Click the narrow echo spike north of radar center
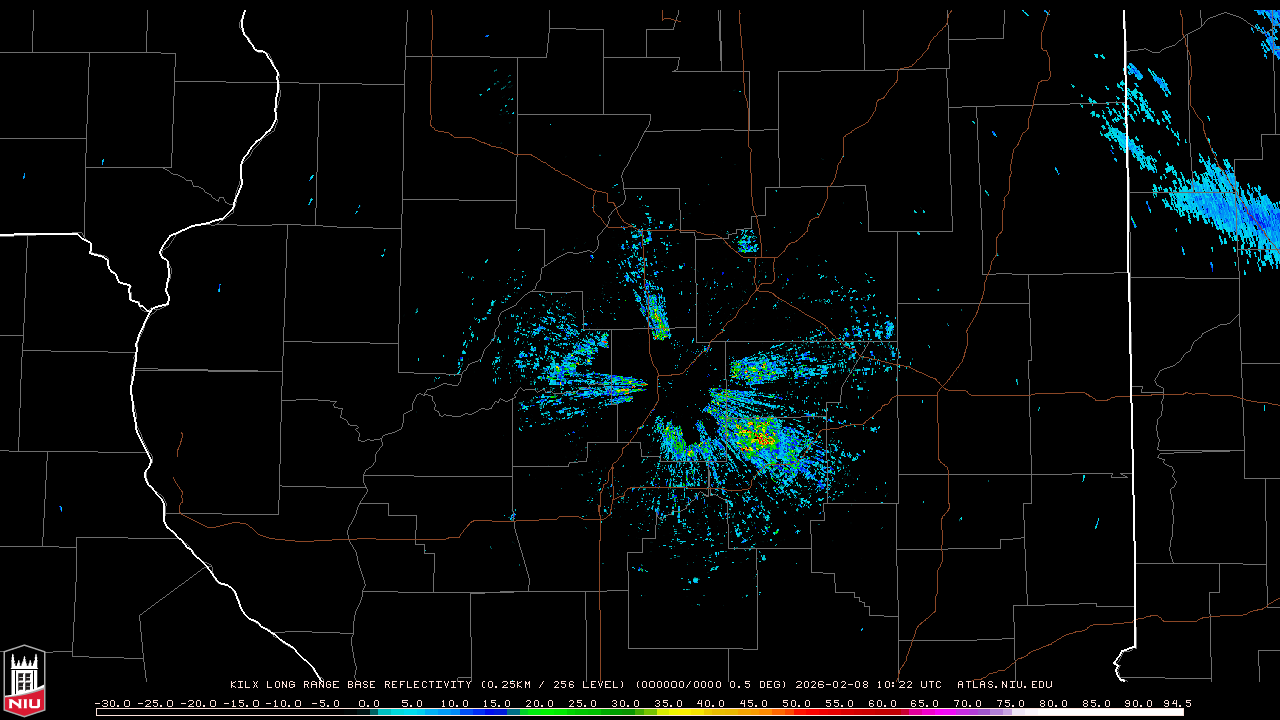Image resolution: width=1280 pixels, height=720 pixels. (655, 315)
